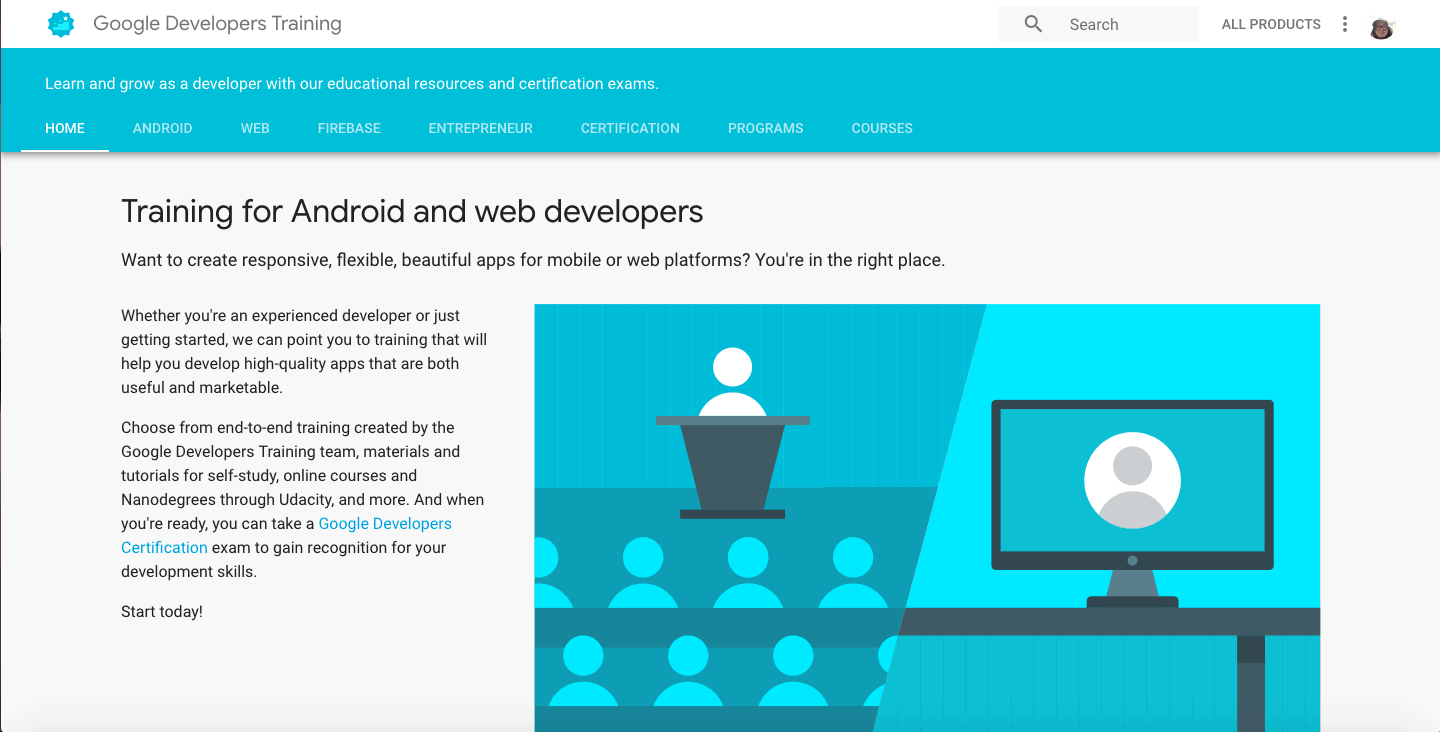The image size is (1440, 732).
Task: Select the HOME tab
Action: click(64, 128)
